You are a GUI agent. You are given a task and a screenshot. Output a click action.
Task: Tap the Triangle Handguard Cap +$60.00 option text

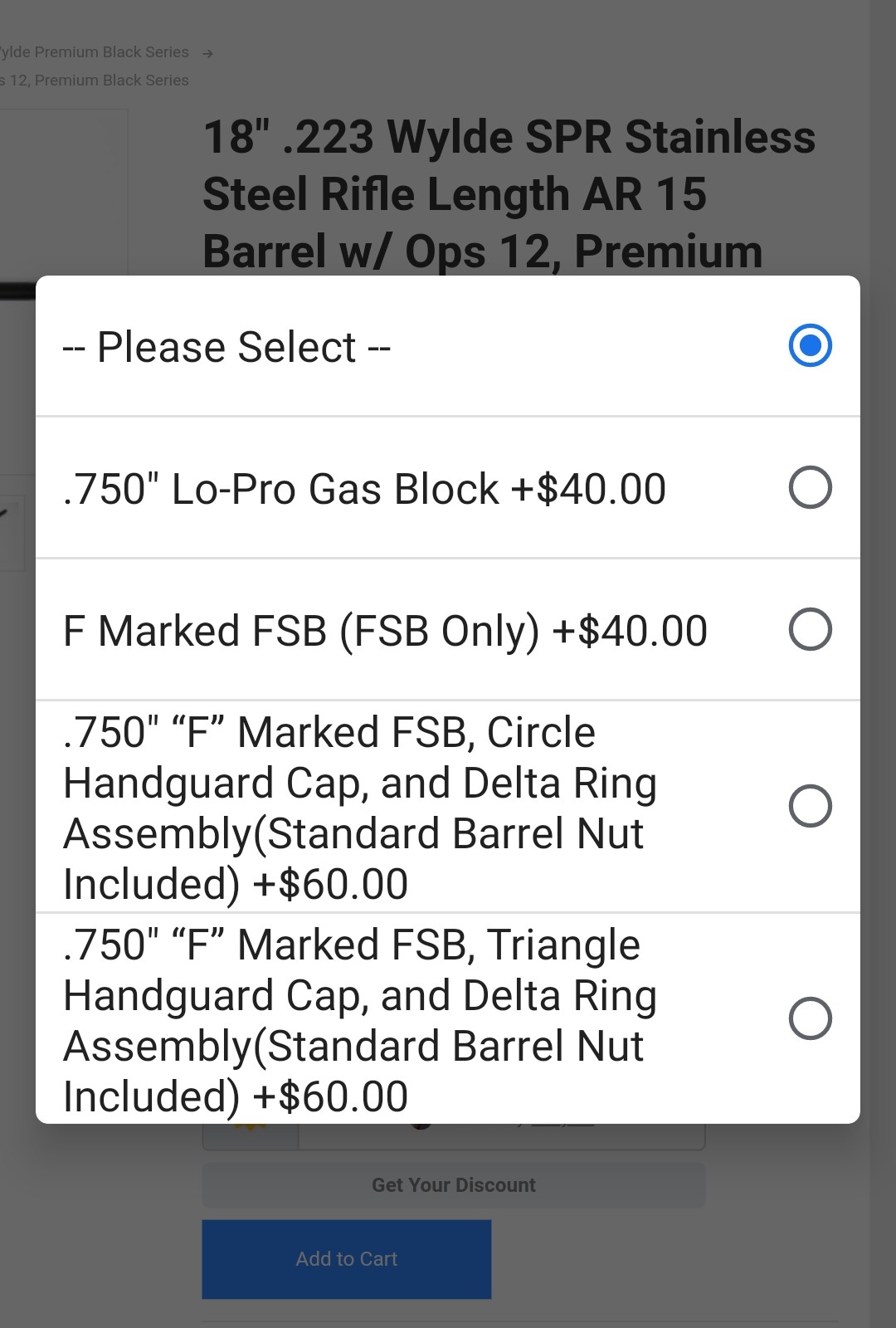pos(360,1020)
